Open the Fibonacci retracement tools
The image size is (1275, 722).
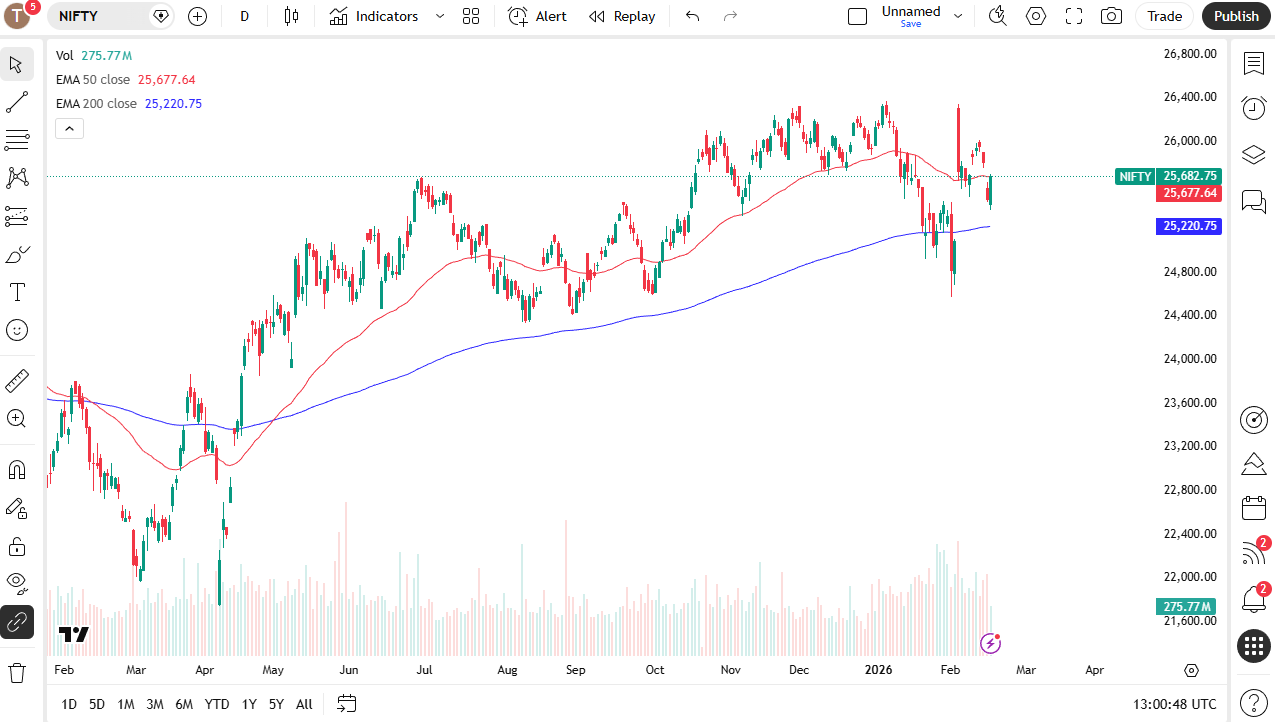(17, 140)
